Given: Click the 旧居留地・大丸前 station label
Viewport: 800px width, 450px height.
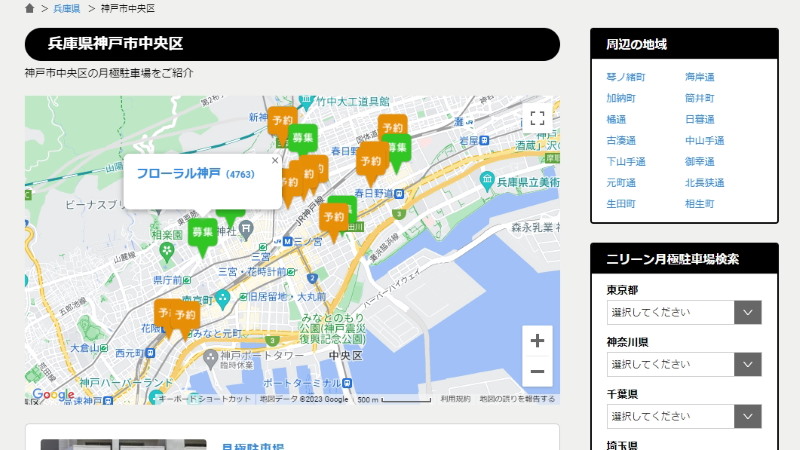Looking at the screenshot, I should click(287, 296).
